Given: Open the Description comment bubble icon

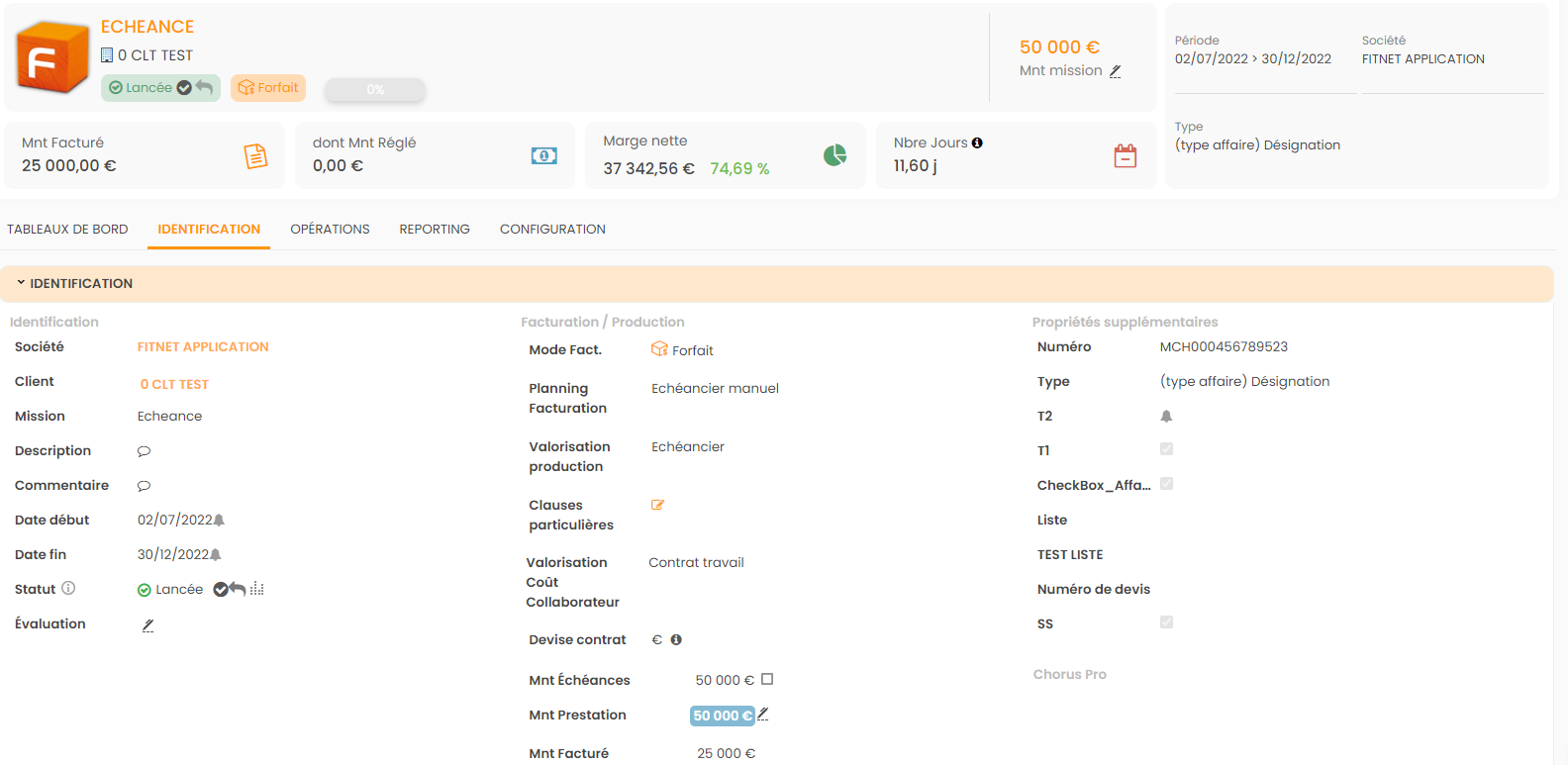Looking at the screenshot, I should (144, 451).
